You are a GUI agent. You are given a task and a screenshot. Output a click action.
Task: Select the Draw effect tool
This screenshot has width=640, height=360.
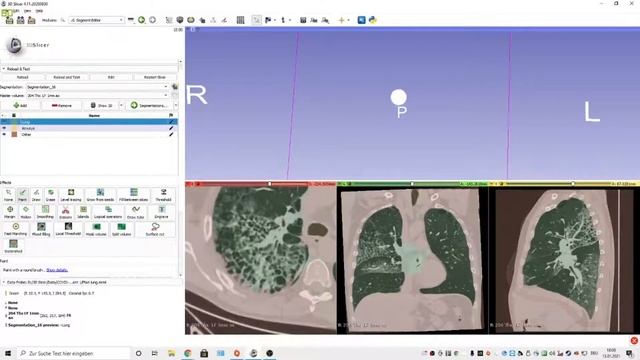36,195
